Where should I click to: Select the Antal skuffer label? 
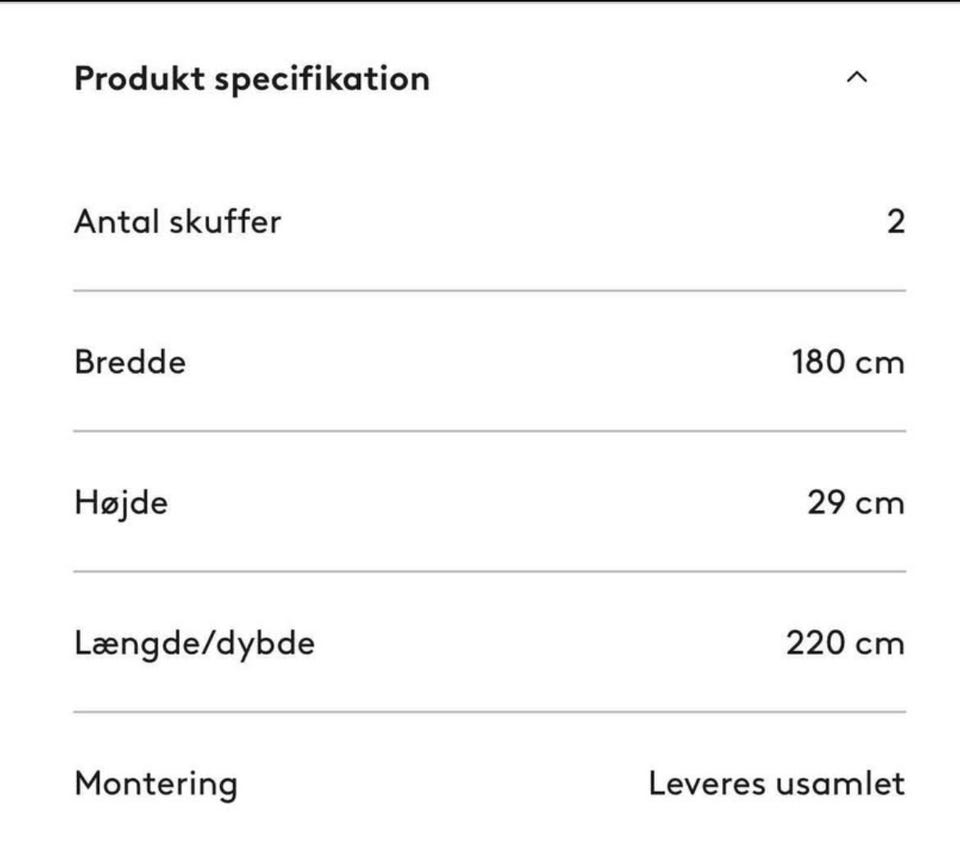pyautogui.click(x=178, y=221)
